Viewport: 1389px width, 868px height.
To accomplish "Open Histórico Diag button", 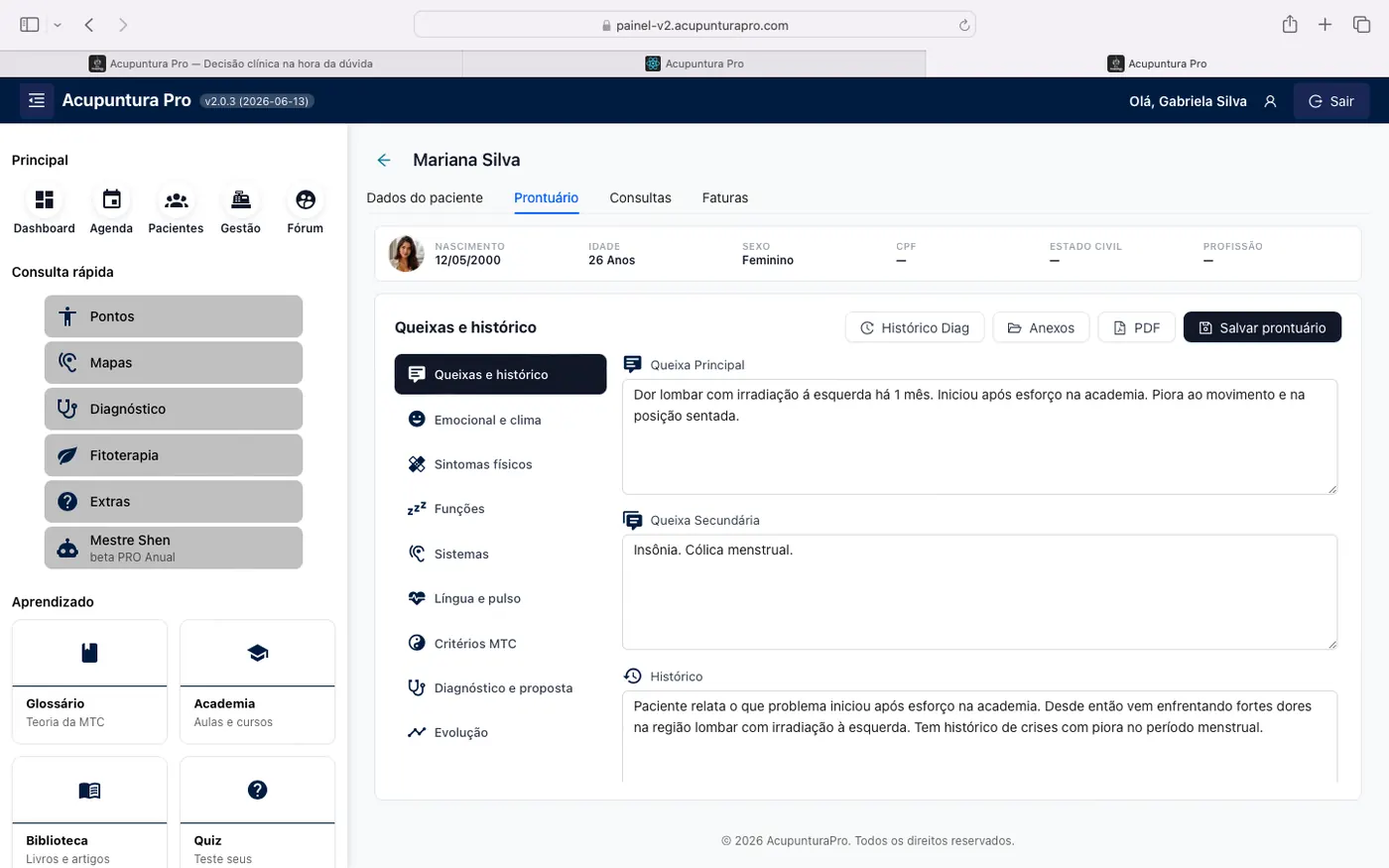I will (x=915, y=327).
